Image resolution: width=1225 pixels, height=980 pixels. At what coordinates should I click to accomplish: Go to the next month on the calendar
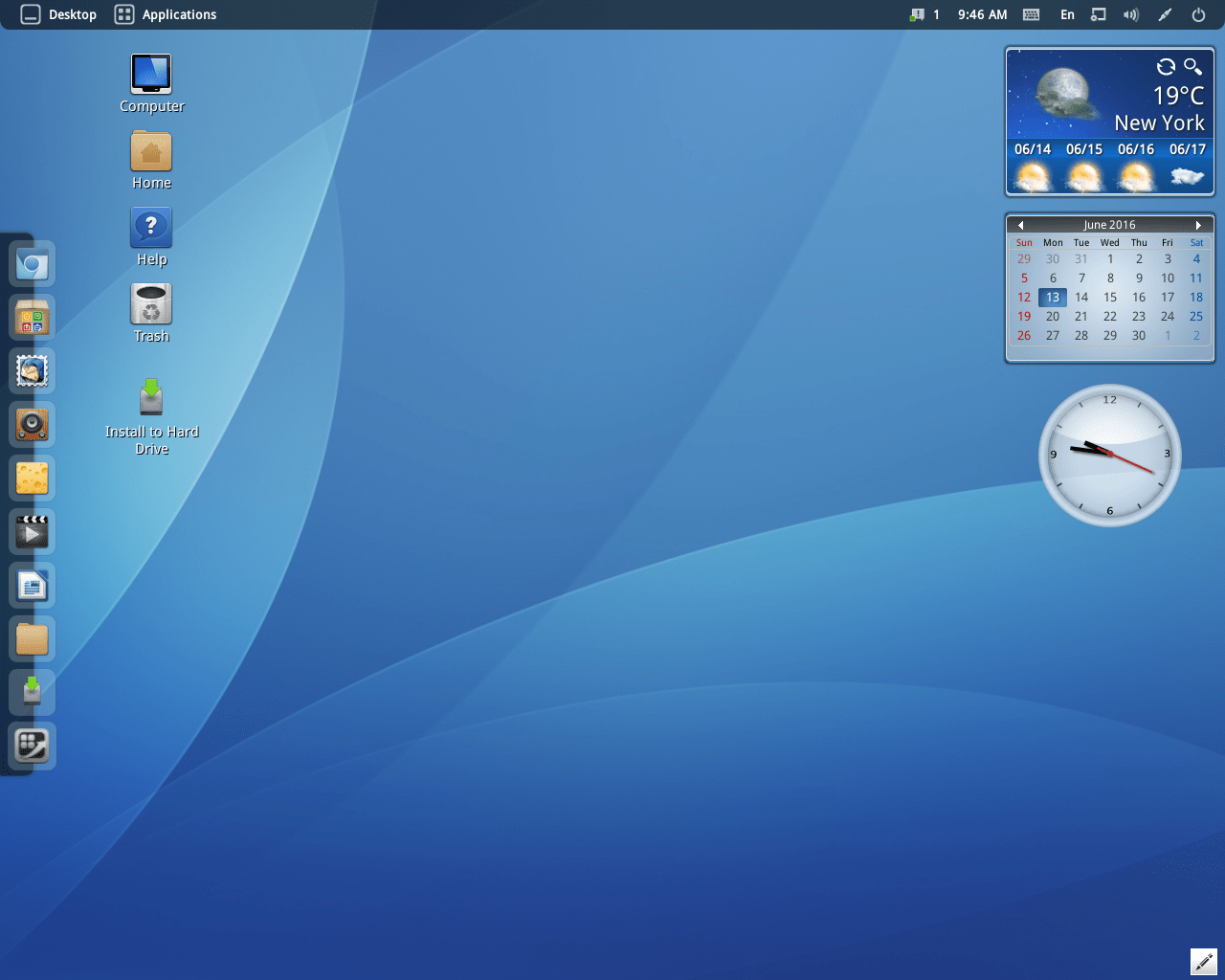click(1198, 224)
